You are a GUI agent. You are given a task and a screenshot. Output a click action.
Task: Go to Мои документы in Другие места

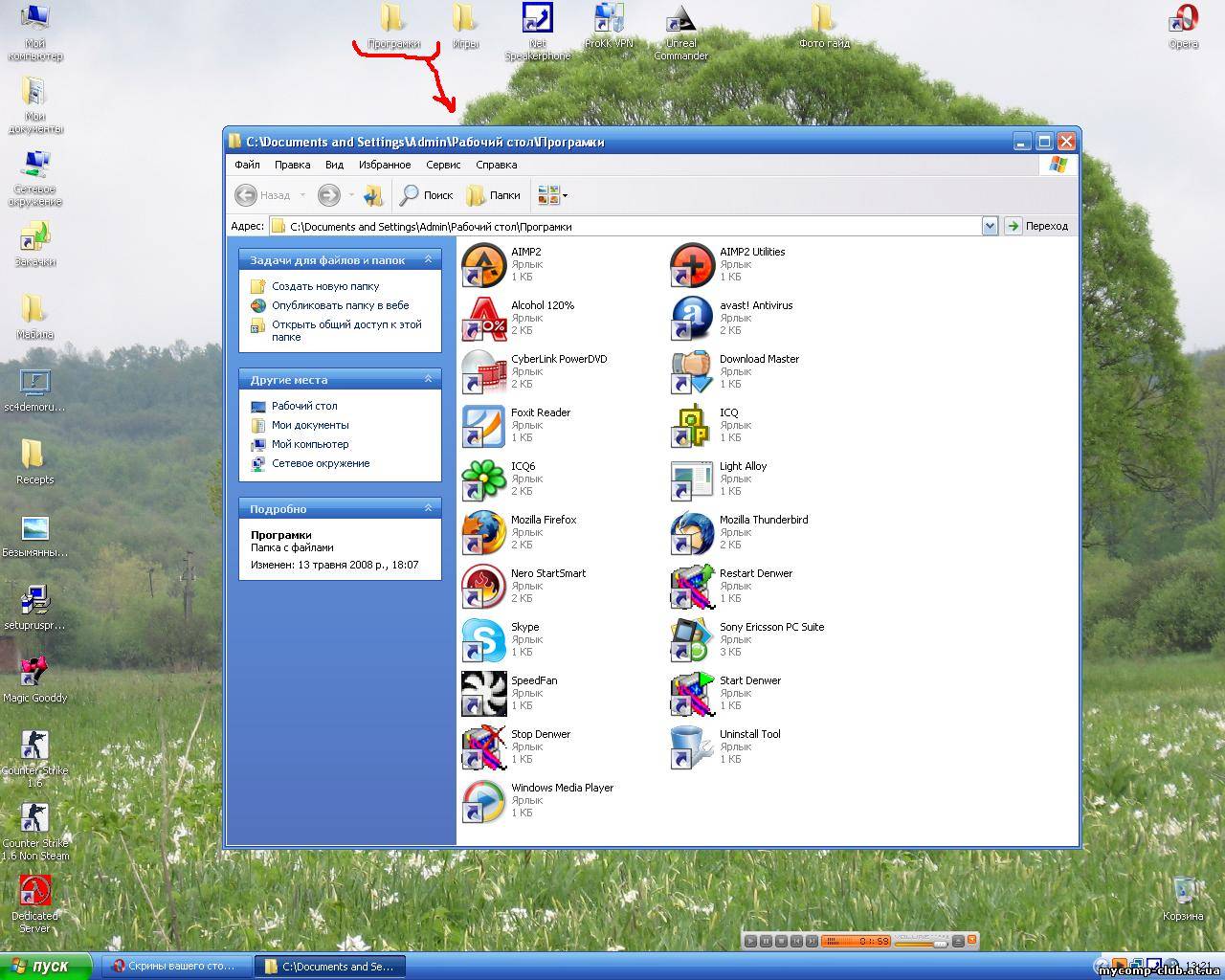point(310,425)
